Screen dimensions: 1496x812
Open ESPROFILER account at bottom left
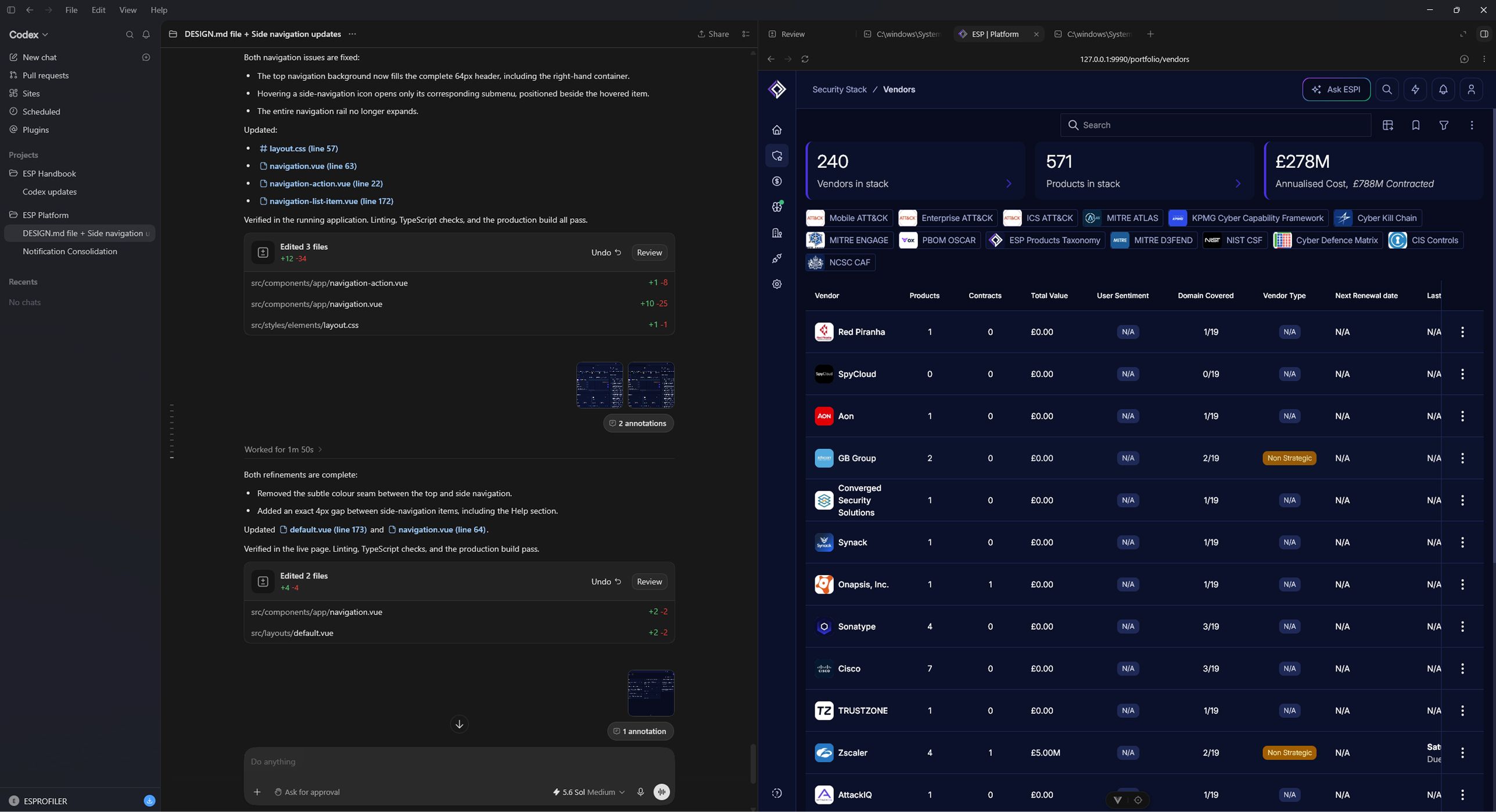click(38, 801)
